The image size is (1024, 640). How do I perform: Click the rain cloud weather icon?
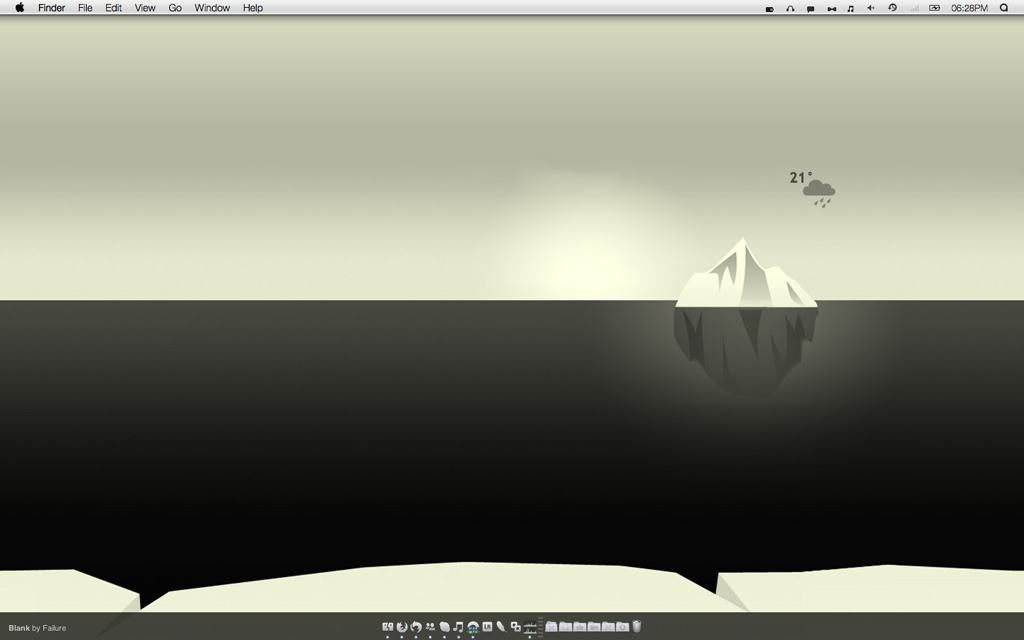[819, 194]
